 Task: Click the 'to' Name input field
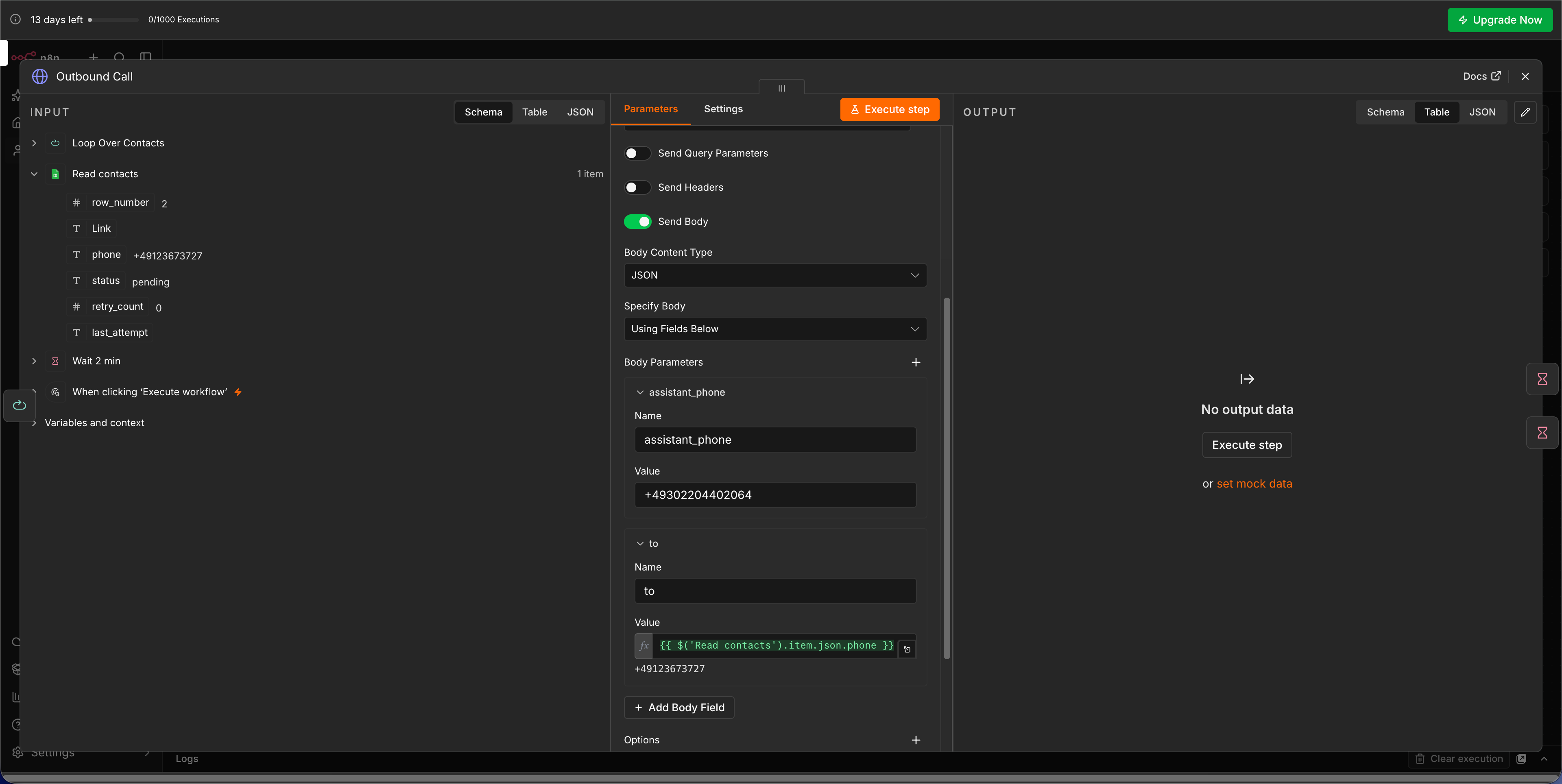775,591
